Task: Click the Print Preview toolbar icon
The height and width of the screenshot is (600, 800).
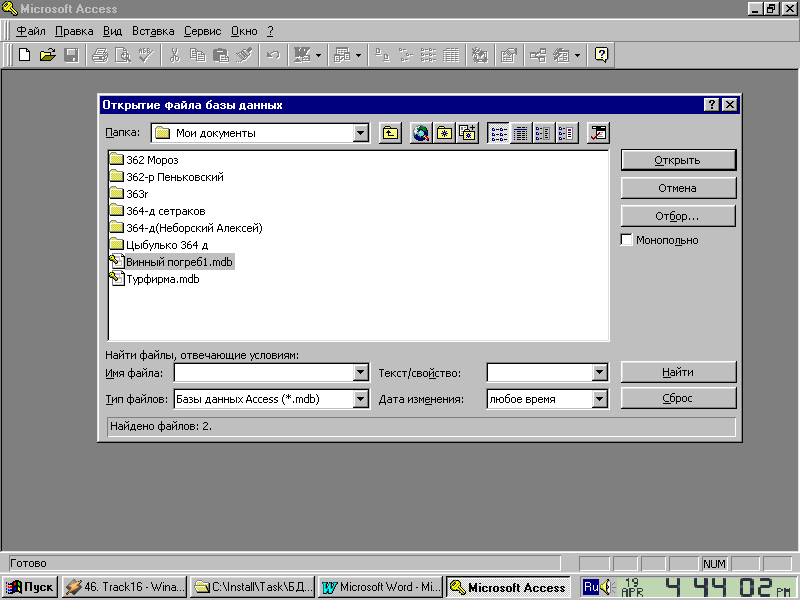Action: tap(123, 55)
